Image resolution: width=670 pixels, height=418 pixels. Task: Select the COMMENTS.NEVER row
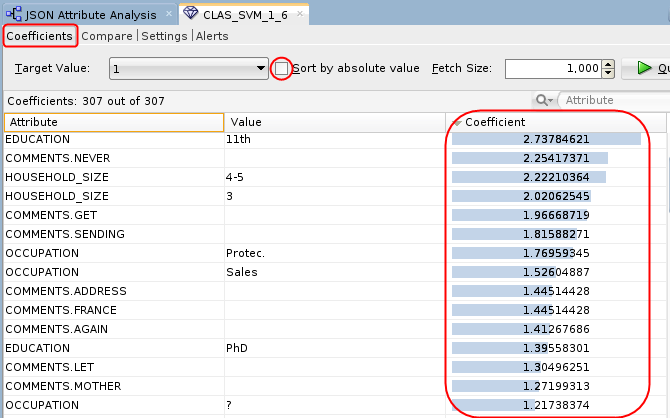pos(335,158)
